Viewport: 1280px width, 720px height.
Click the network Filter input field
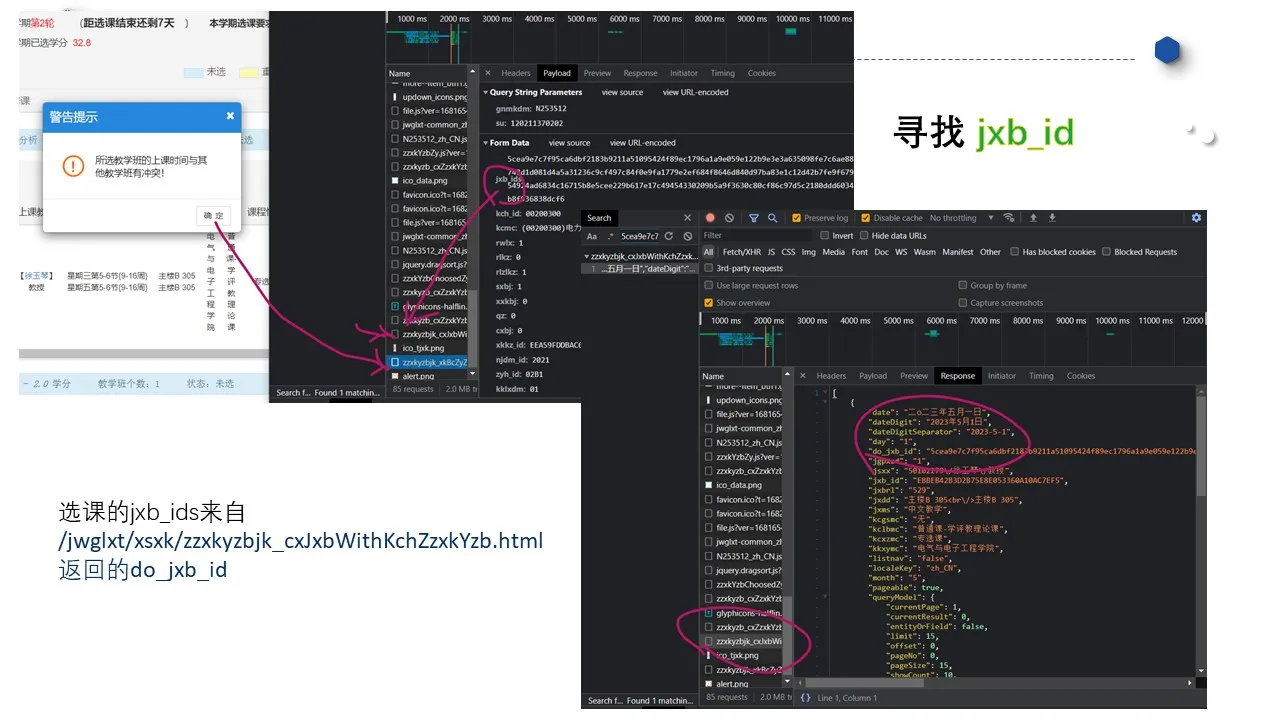[755, 236]
